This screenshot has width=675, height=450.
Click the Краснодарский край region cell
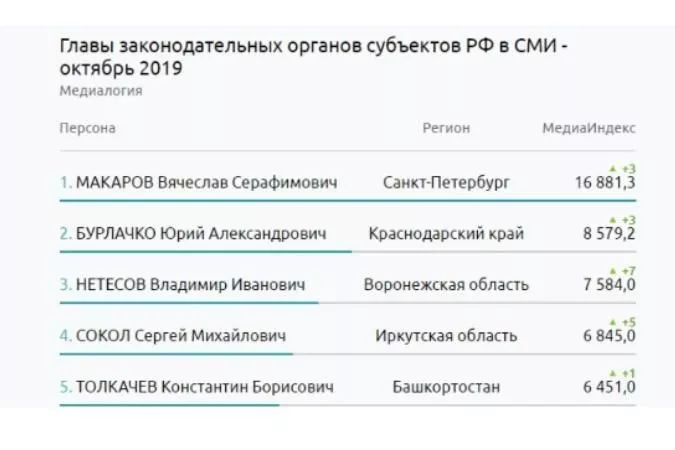[x=446, y=234]
